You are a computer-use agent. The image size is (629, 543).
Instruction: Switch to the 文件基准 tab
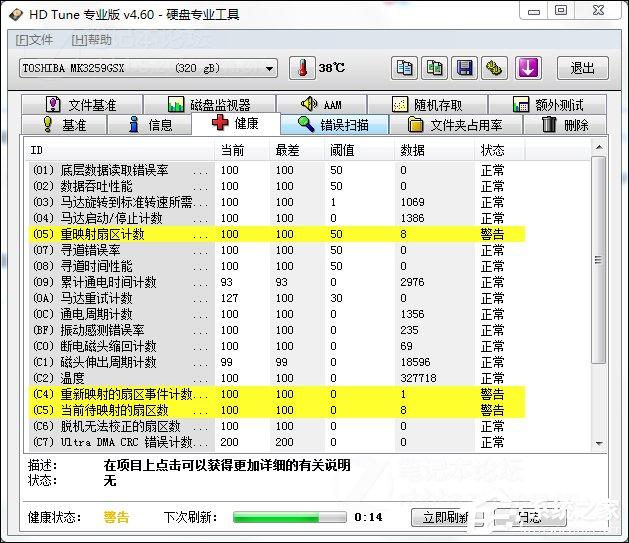point(82,105)
